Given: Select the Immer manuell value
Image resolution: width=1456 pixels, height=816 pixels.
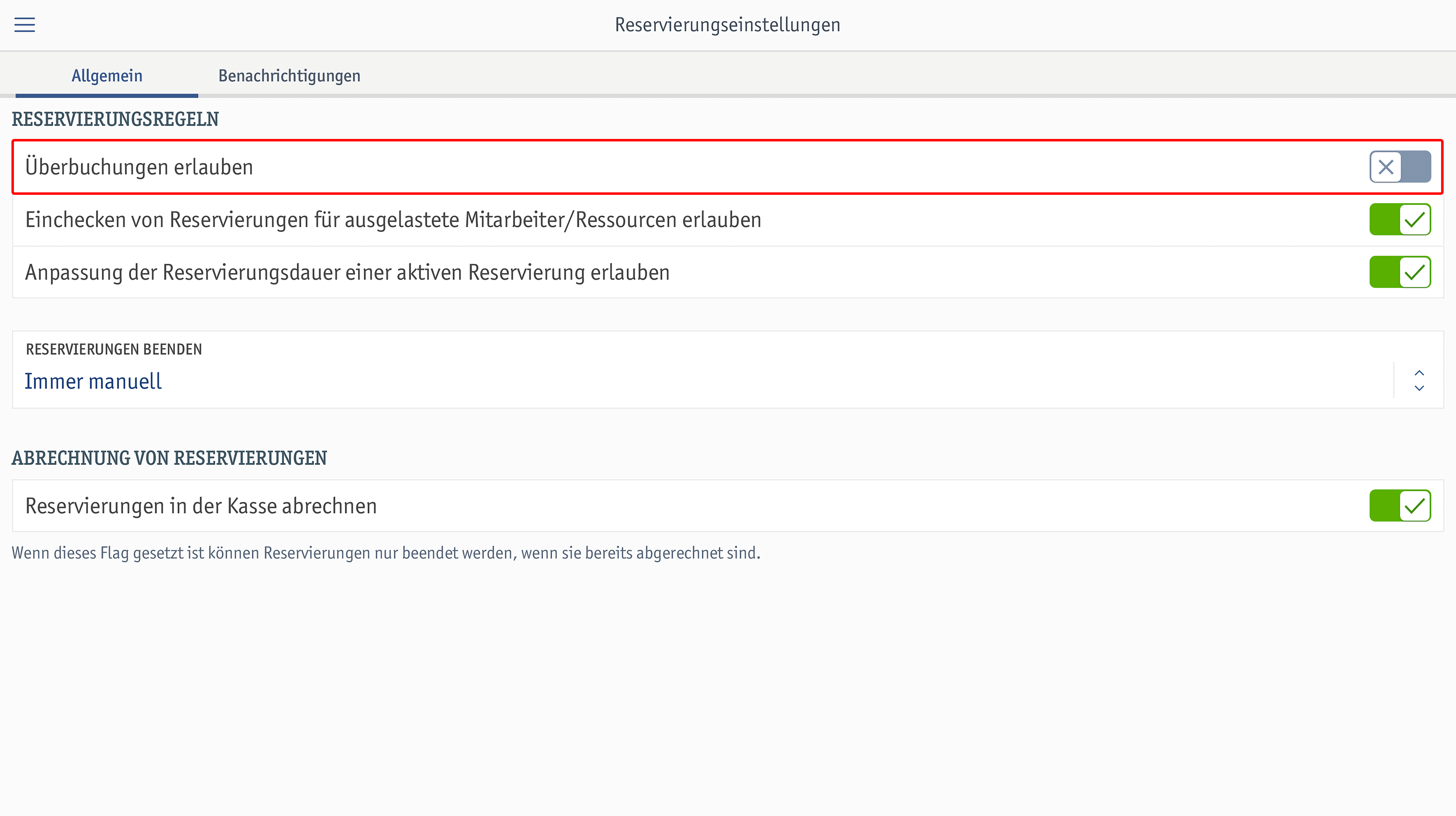Looking at the screenshot, I should coord(93,381).
